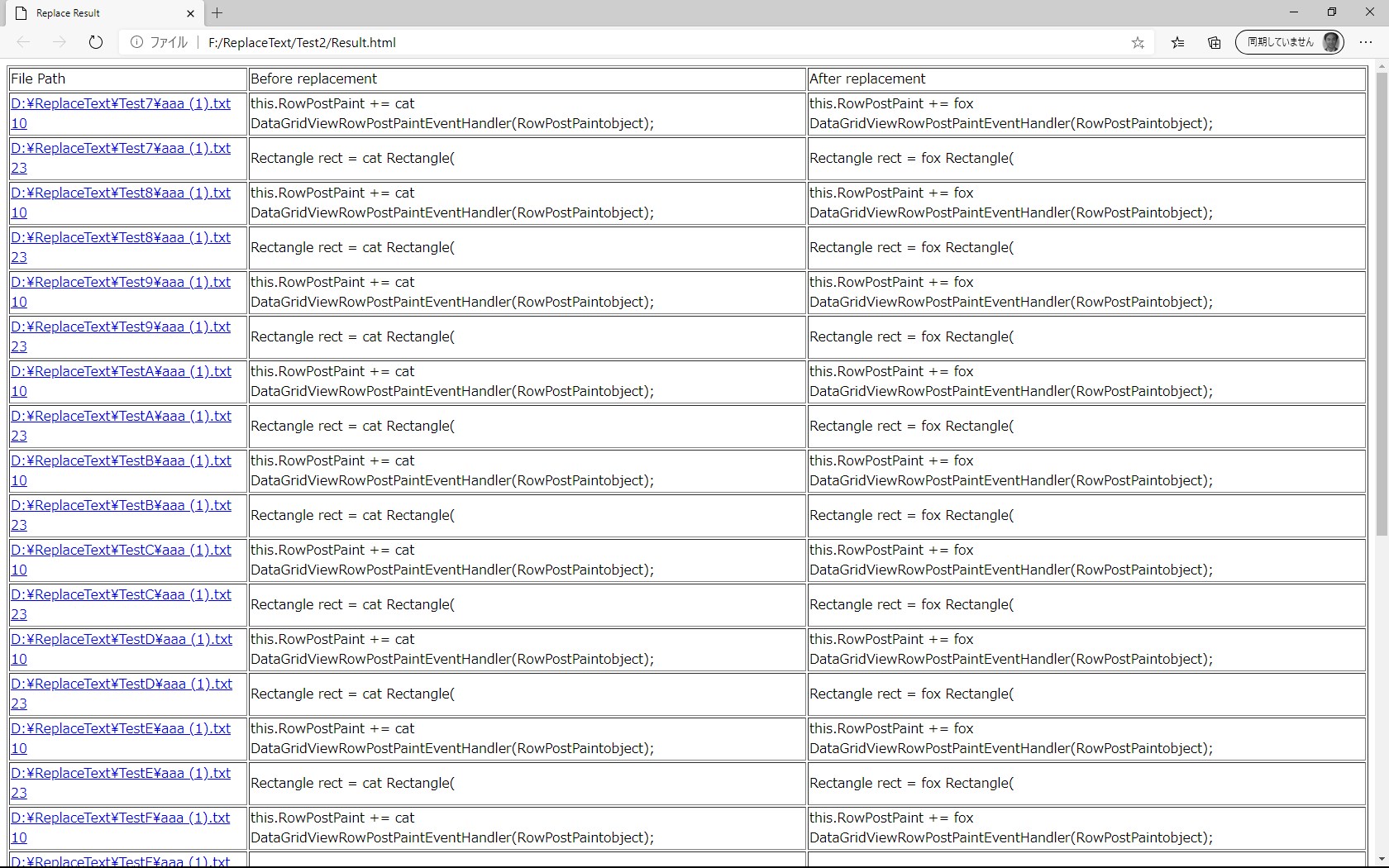
Task: Open TestE aaa (1).txt link line 23
Action: point(121,783)
